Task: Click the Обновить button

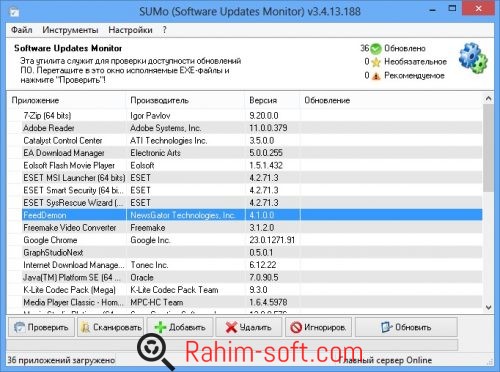Action: tap(406, 327)
